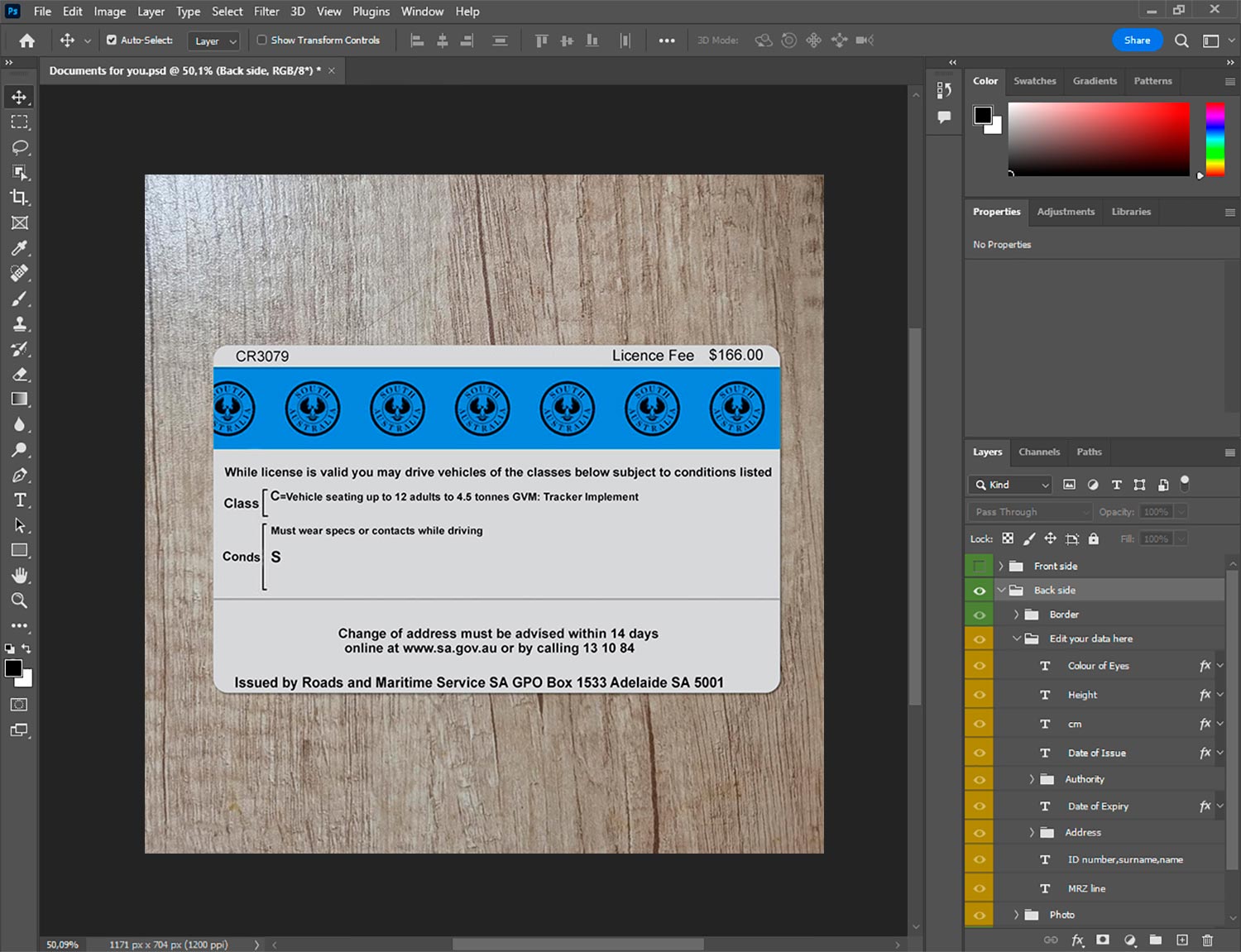The width and height of the screenshot is (1241, 952).
Task: Select the Crop tool
Action: point(20,198)
